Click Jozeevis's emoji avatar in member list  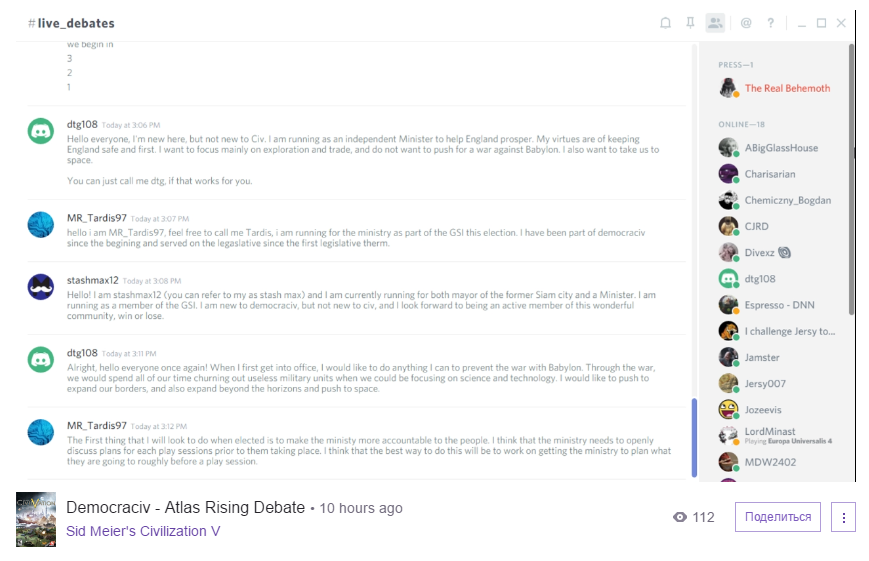tap(729, 409)
